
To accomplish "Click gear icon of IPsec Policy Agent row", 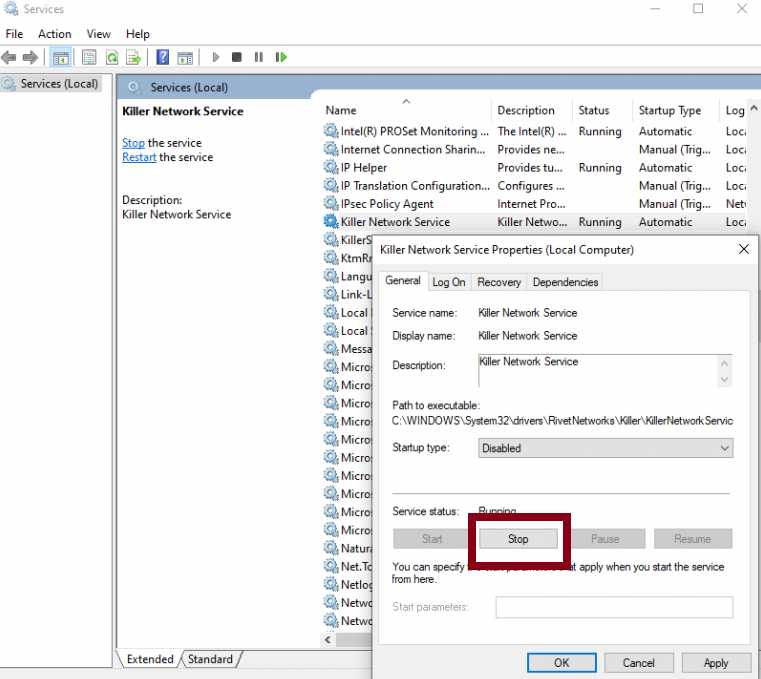I will pos(331,203).
